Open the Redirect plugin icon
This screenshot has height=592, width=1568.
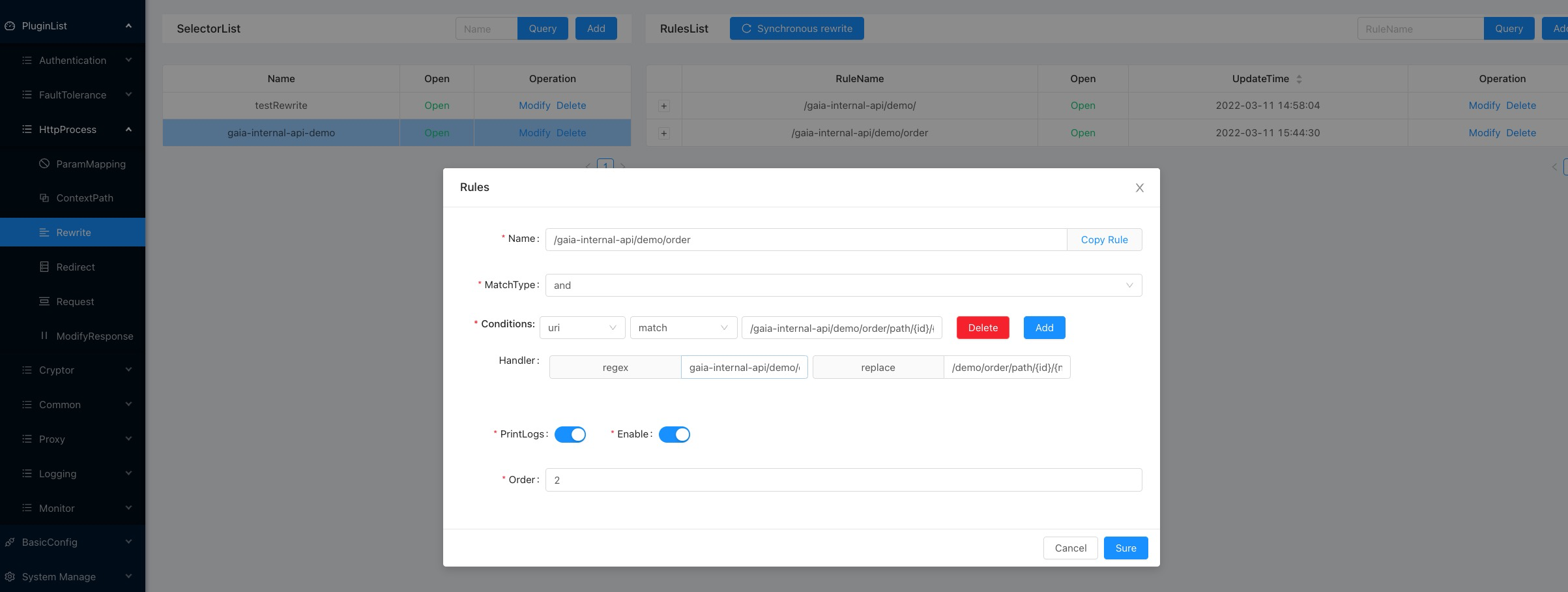click(x=45, y=266)
